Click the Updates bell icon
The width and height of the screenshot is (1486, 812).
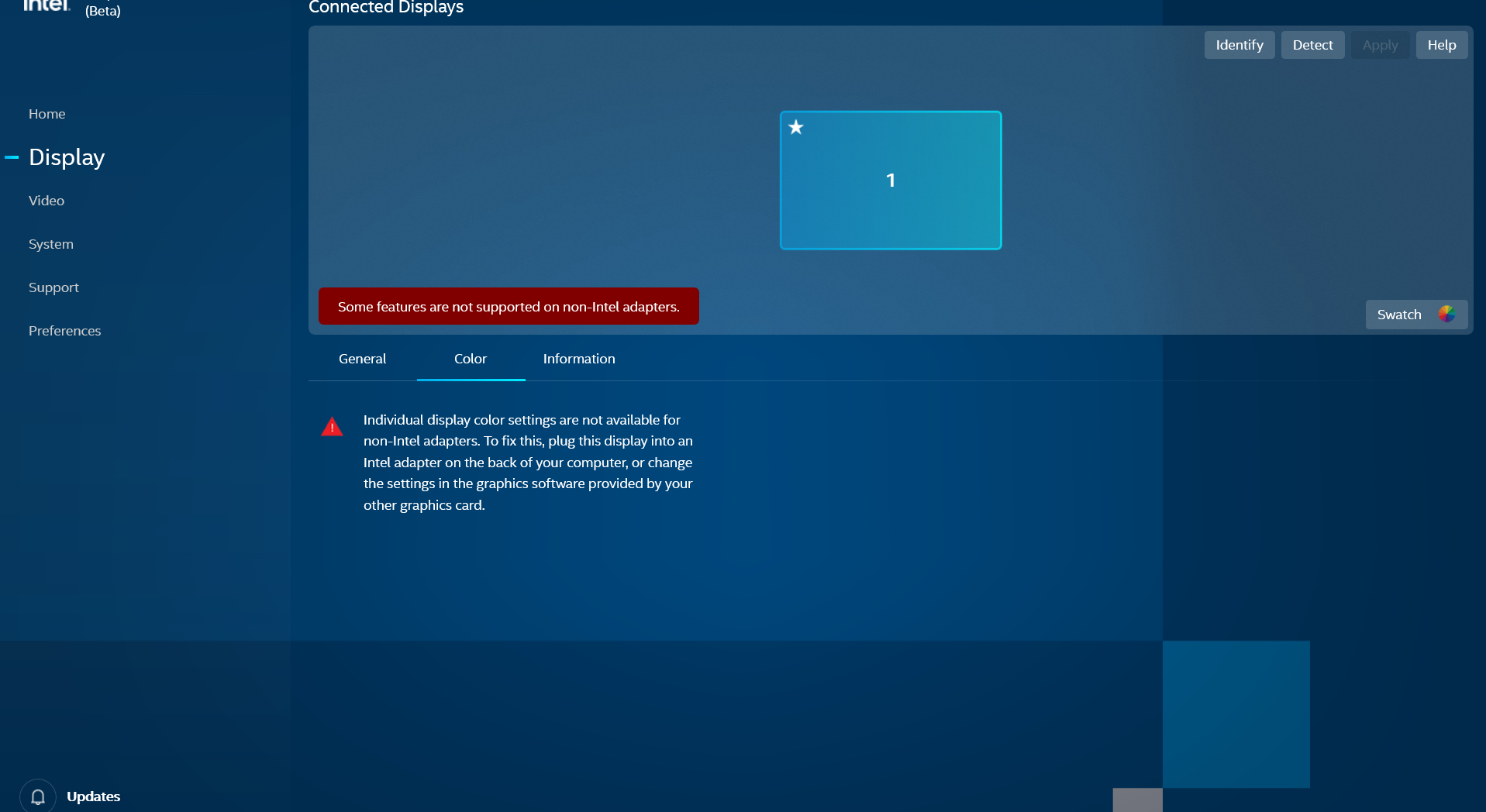pos(38,797)
